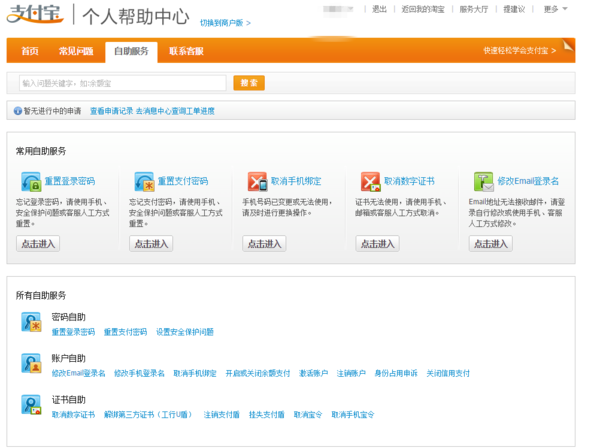This screenshot has width=600, height=448.
Task: Click the 提建议 link
Action: click(514, 9)
